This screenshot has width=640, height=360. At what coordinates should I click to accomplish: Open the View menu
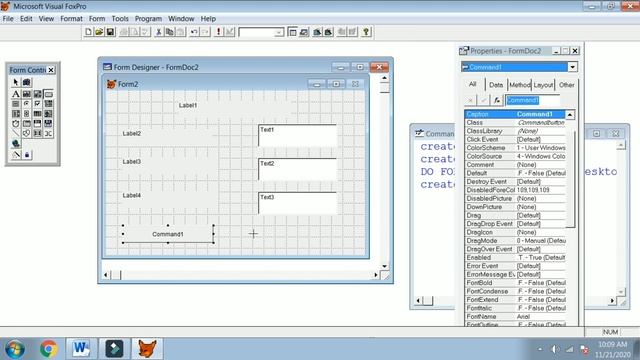[46, 19]
